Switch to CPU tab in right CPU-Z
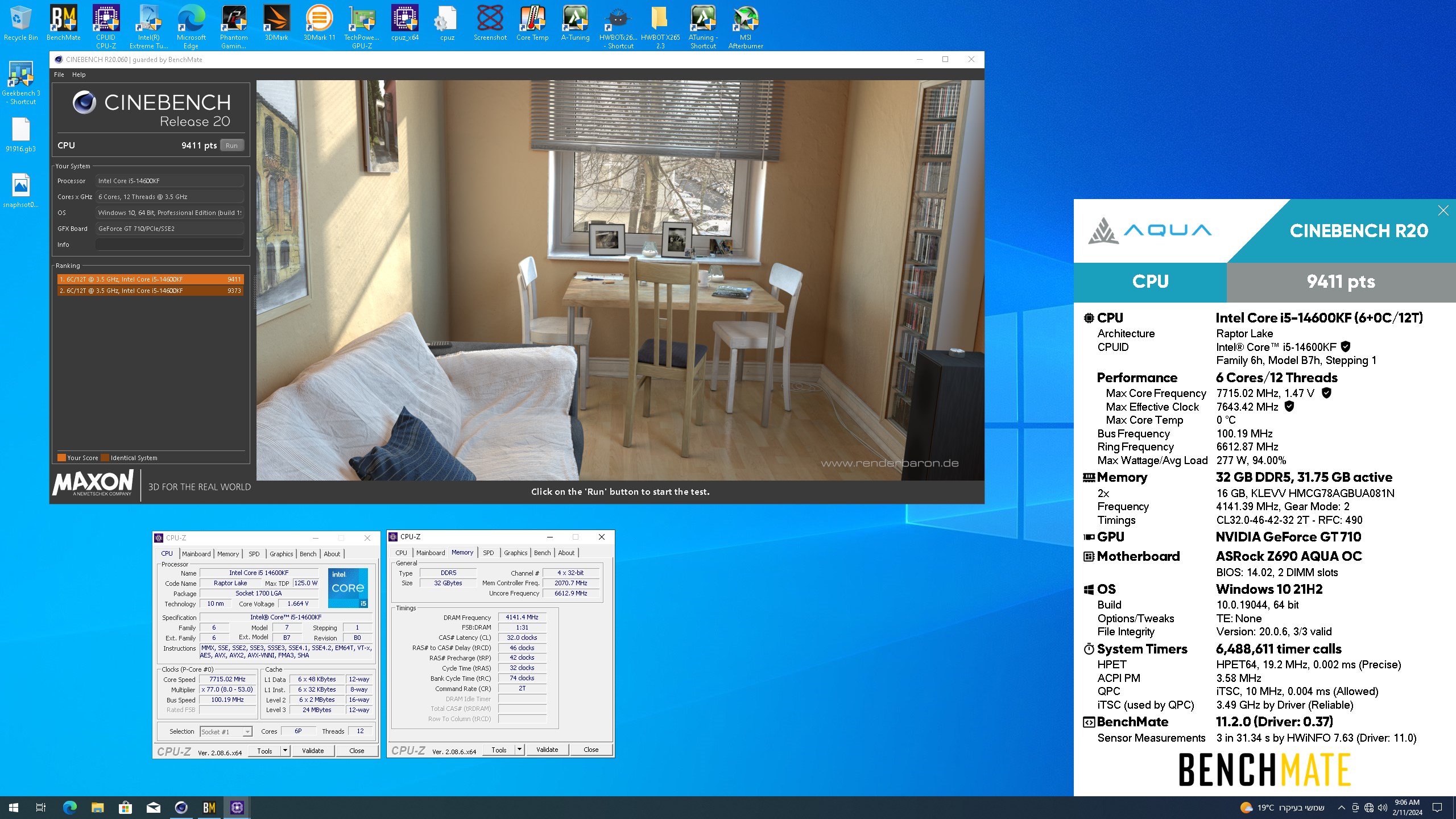This screenshot has width=1456, height=819. (401, 553)
